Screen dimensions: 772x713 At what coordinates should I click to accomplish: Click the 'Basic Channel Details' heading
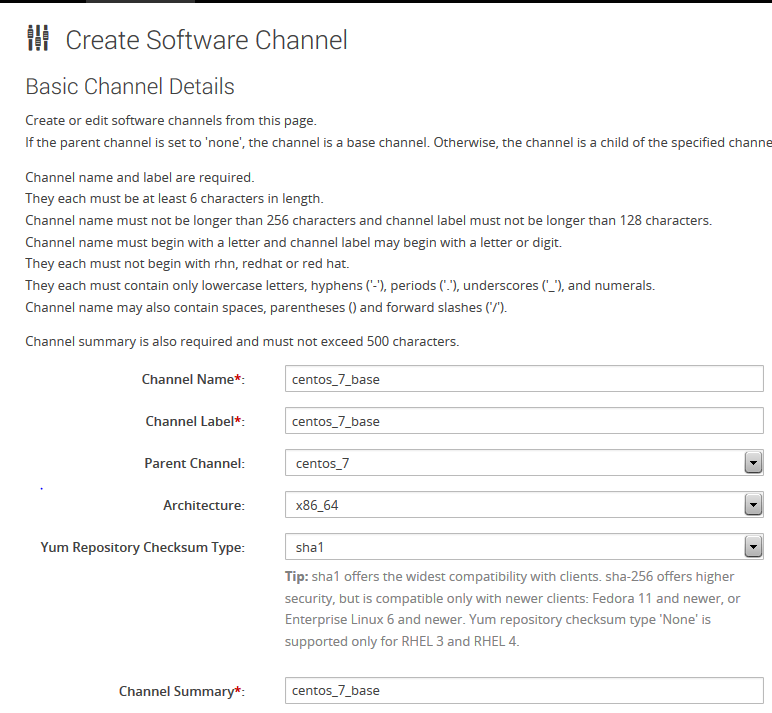(130, 87)
